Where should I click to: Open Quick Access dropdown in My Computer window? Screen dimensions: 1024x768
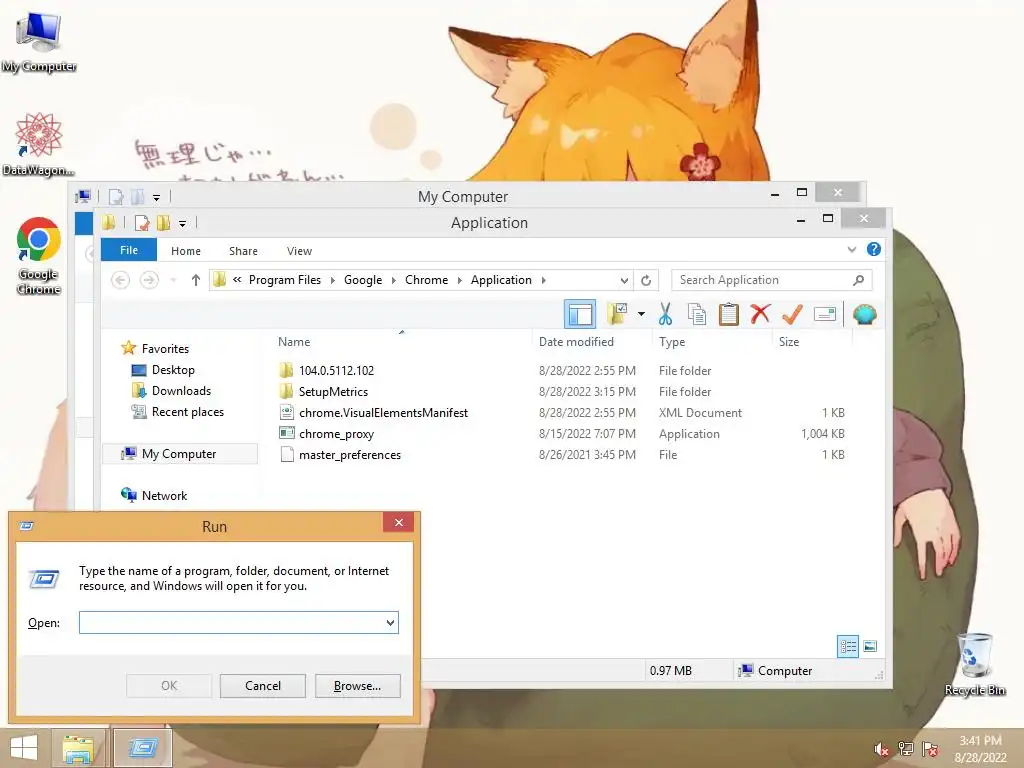coord(156,197)
